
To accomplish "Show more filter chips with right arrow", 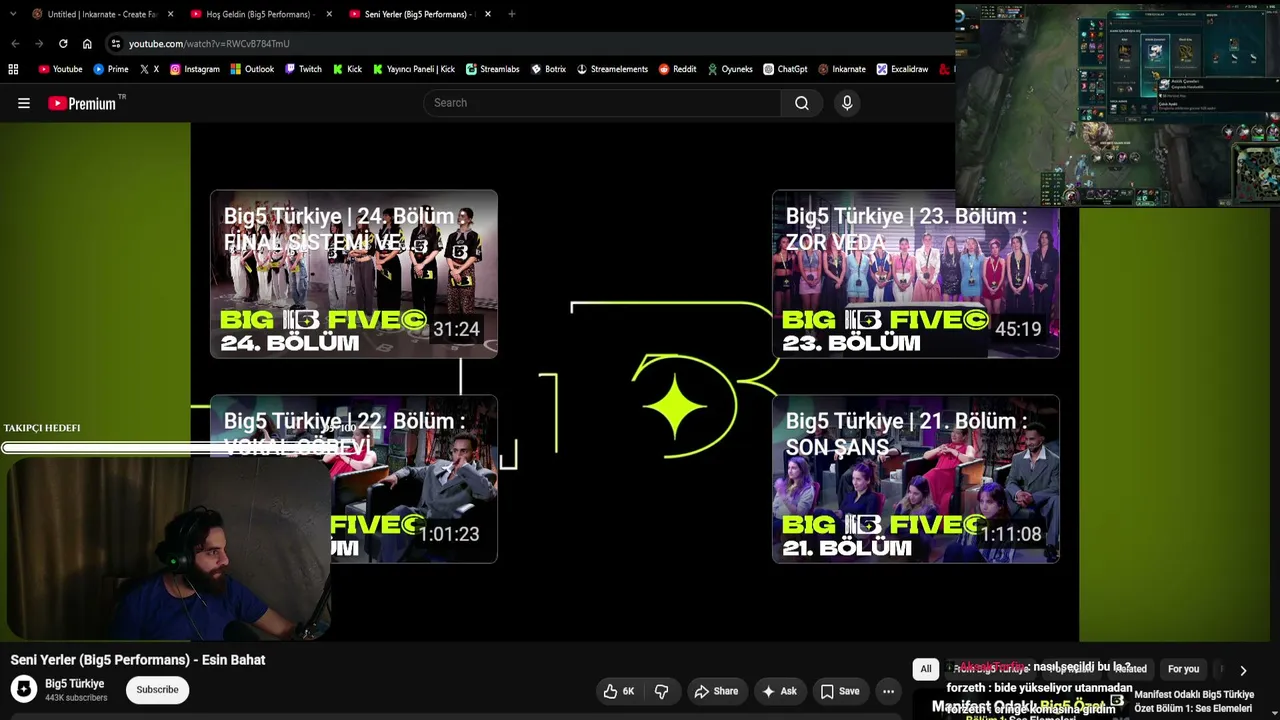I will (1243, 670).
